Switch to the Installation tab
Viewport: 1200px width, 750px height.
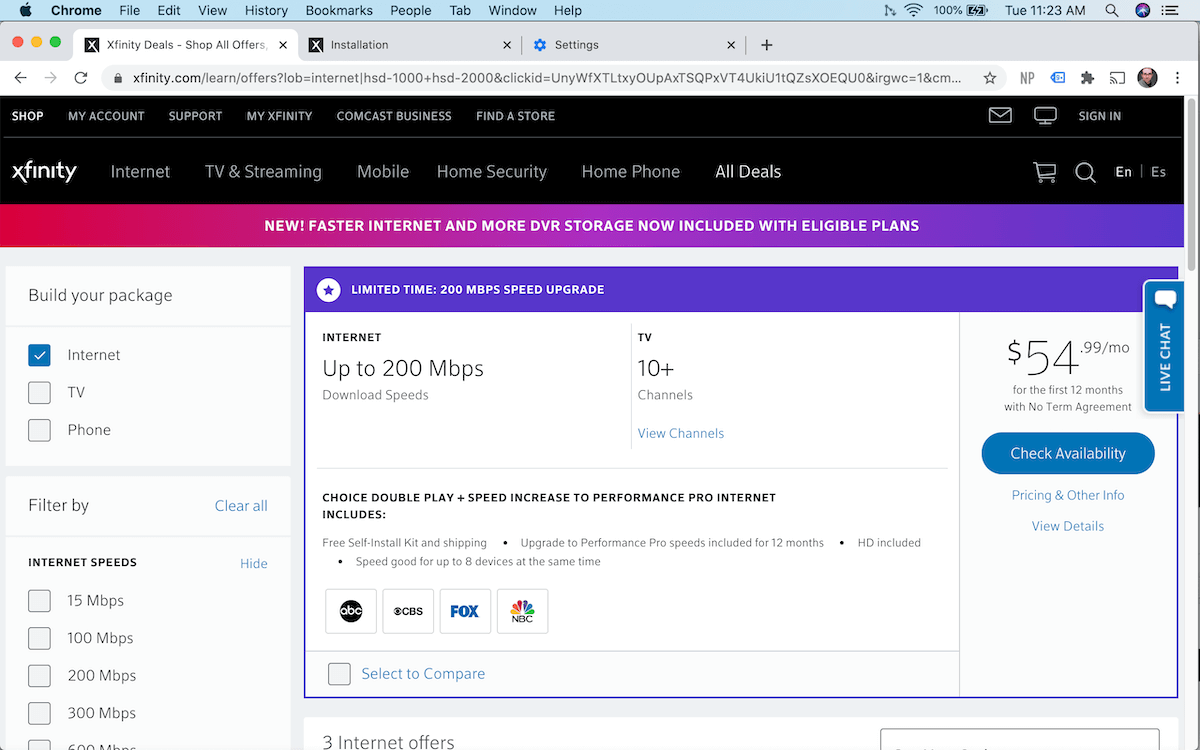click(x=411, y=45)
